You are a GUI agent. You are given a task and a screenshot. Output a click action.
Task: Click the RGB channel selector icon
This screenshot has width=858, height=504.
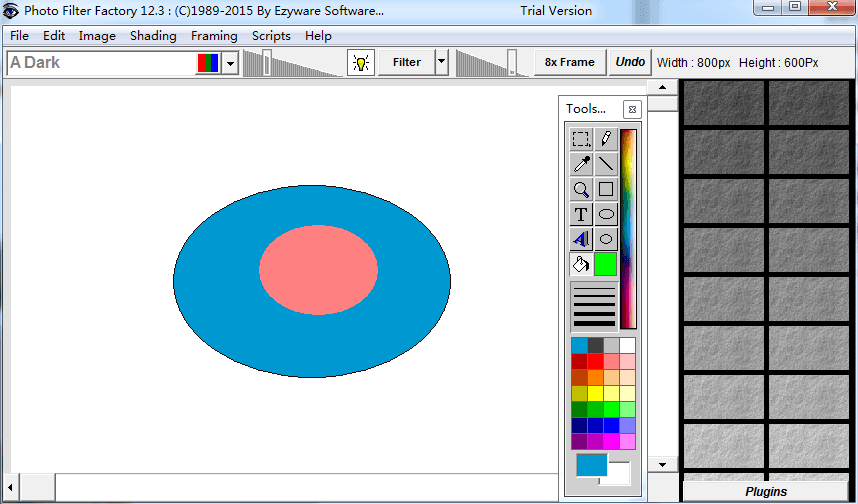pos(207,63)
